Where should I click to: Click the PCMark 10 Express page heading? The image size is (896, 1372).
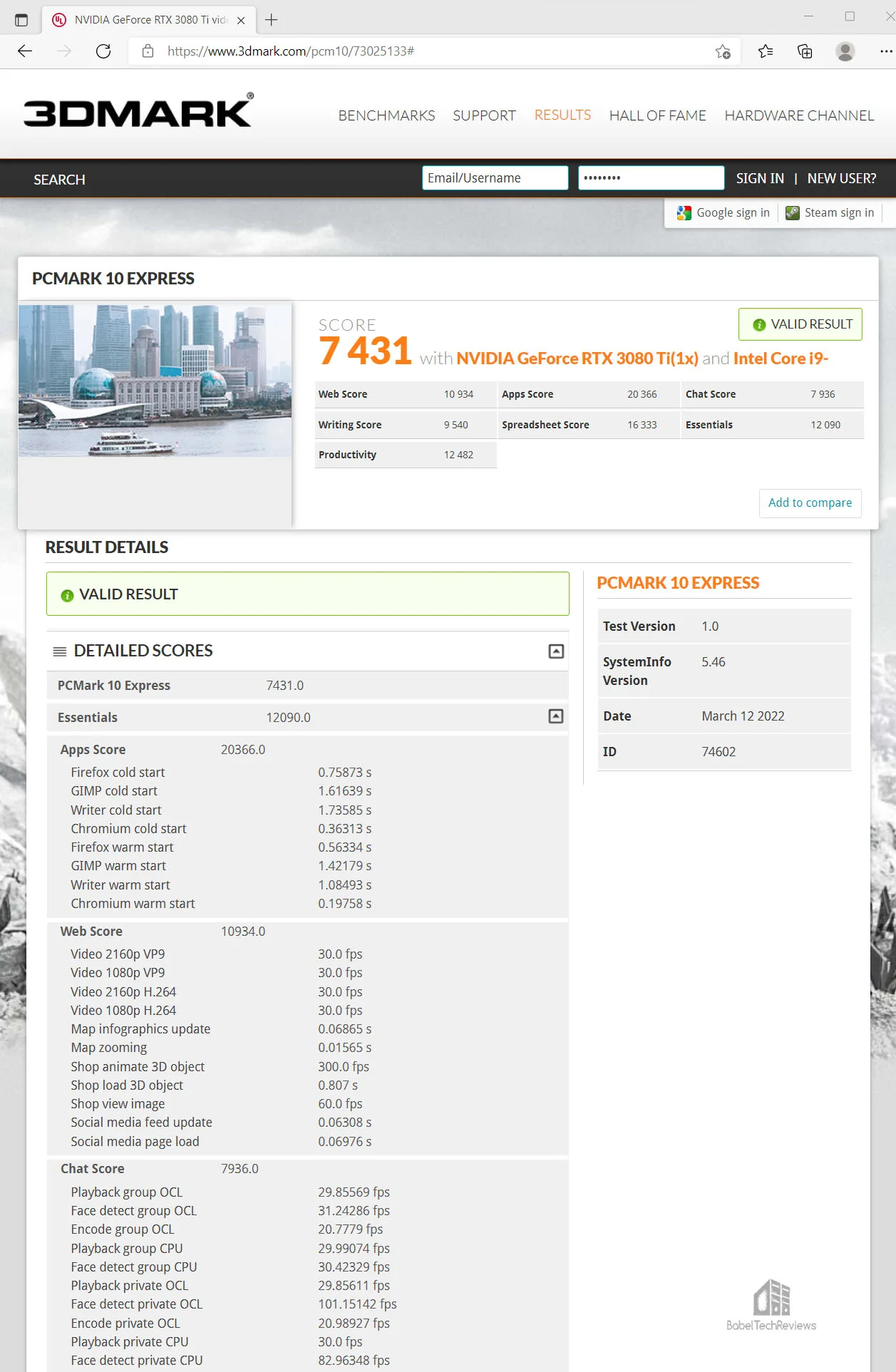coord(113,278)
